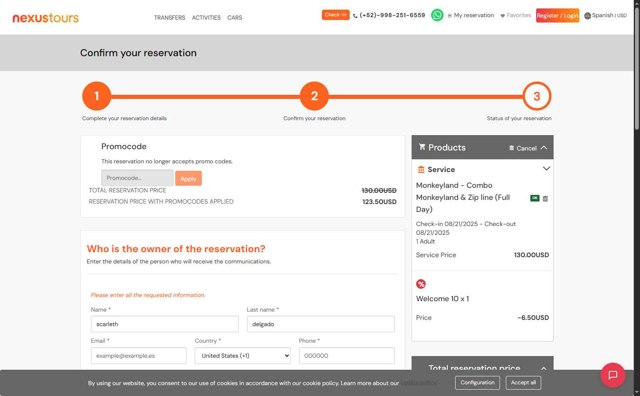Screen dimensions: 640x396
Task: Click the Phone input field
Action: (347, 356)
